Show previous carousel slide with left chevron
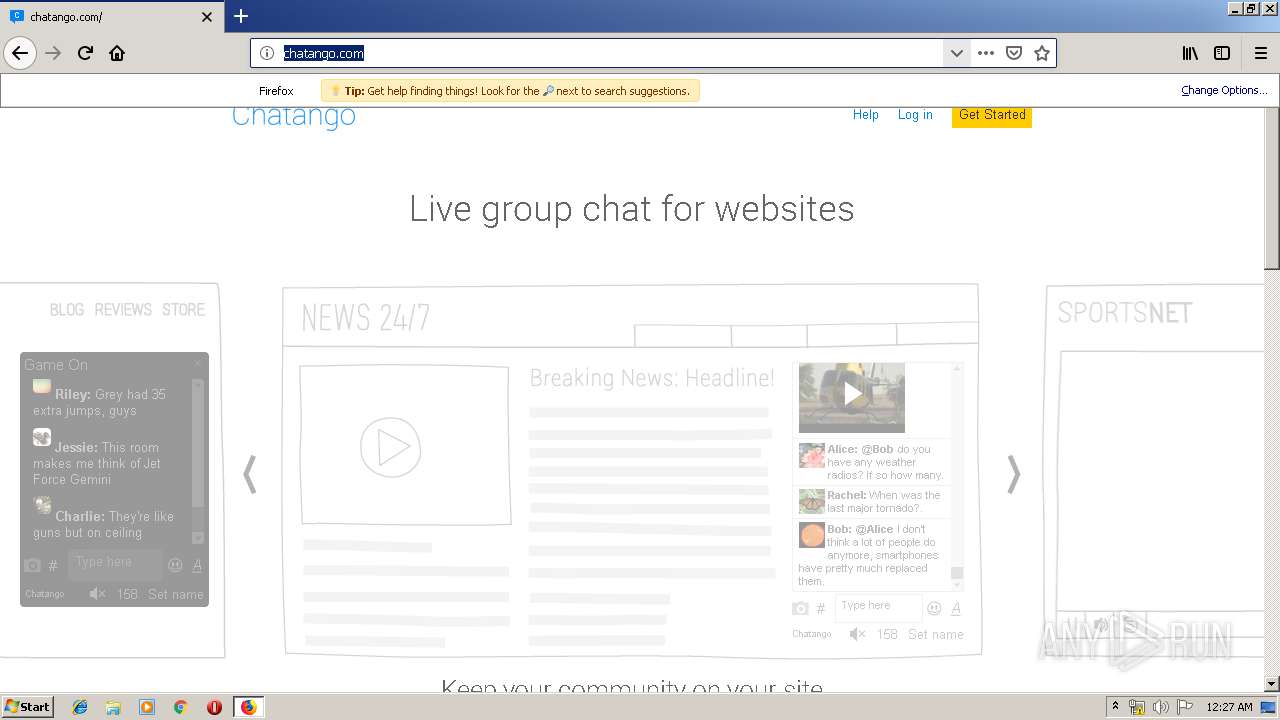This screenshot has height=720, width=1280. coord(250,474)
